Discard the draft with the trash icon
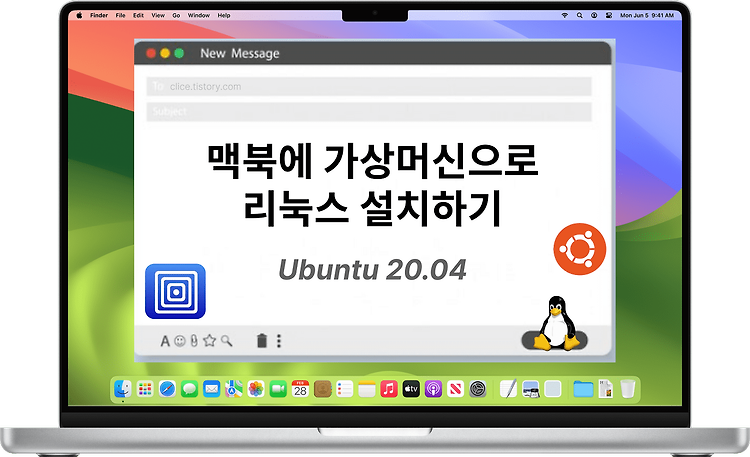This screenshot has height=457, width=750. (x=262, y=341)
